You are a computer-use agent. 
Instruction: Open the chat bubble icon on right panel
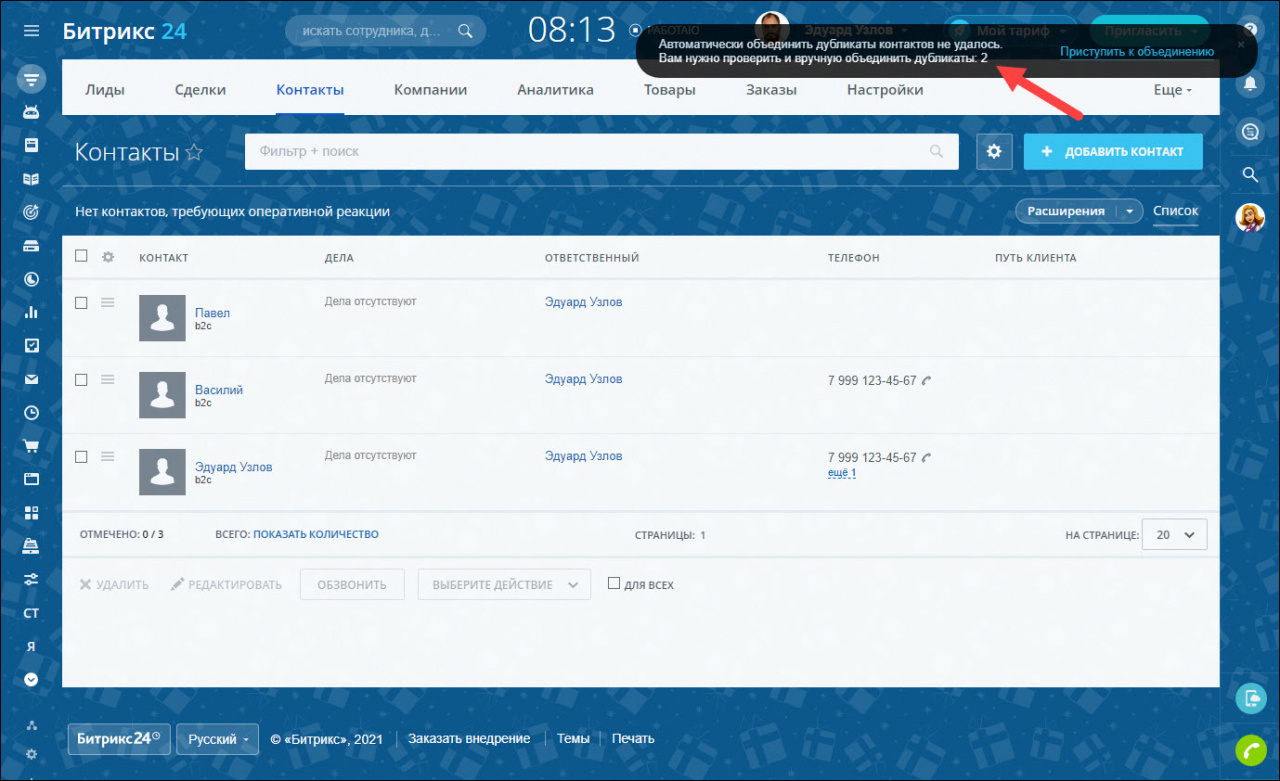[x=1250, y=131]
